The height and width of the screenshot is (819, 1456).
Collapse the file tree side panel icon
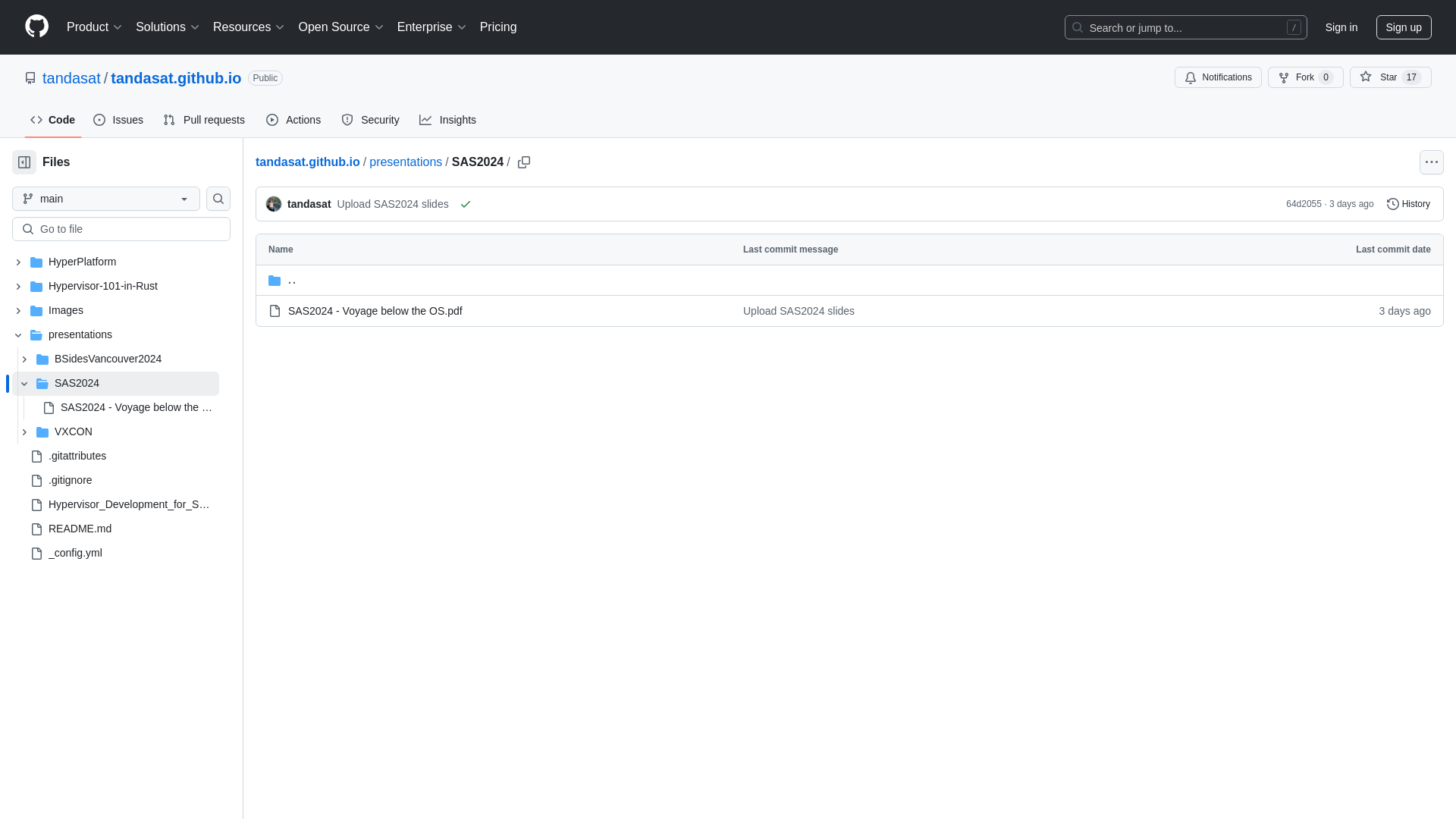24,162
